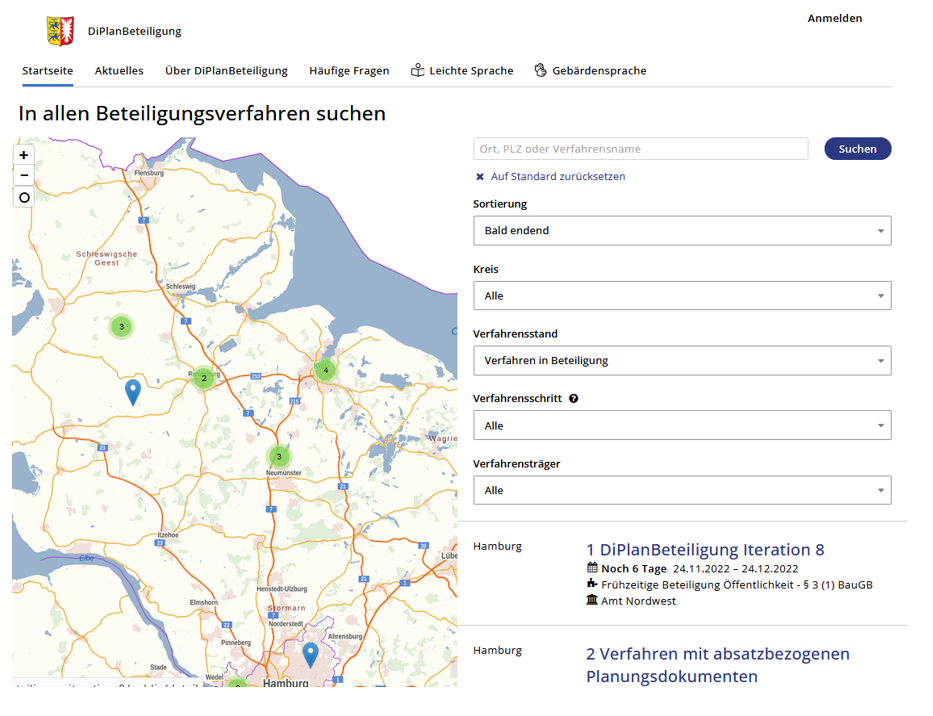Zoom out on the map

[x=24, y=176]
